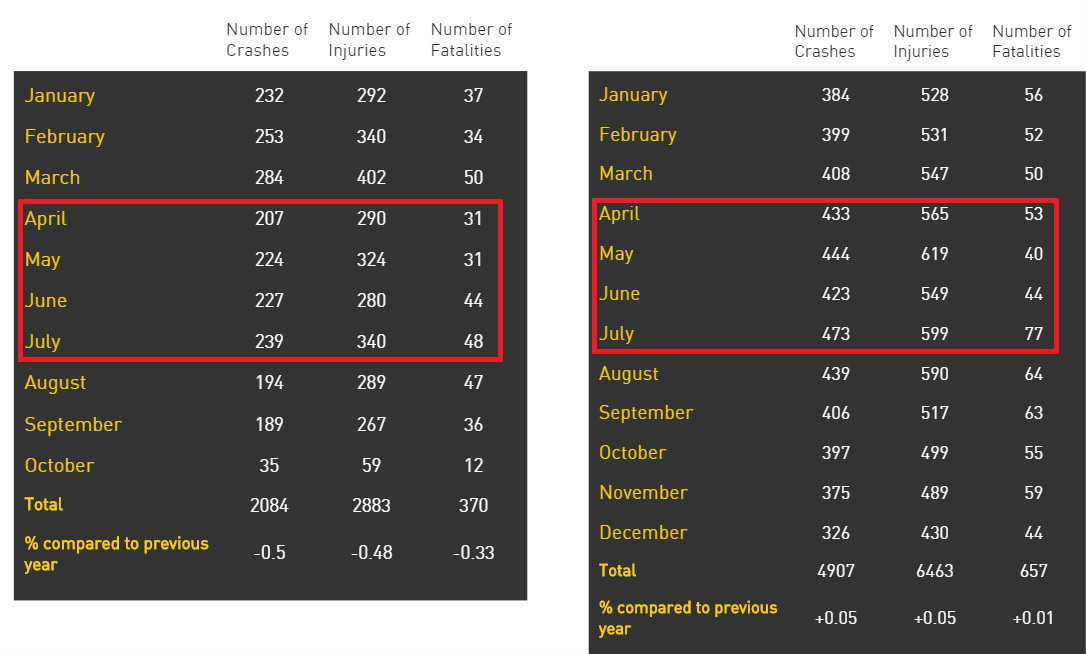Image resolution: width=1086 pixels, height=654 pixels.
Task: Click the 194 crashes value for August
Action: (x=269, y=382)
